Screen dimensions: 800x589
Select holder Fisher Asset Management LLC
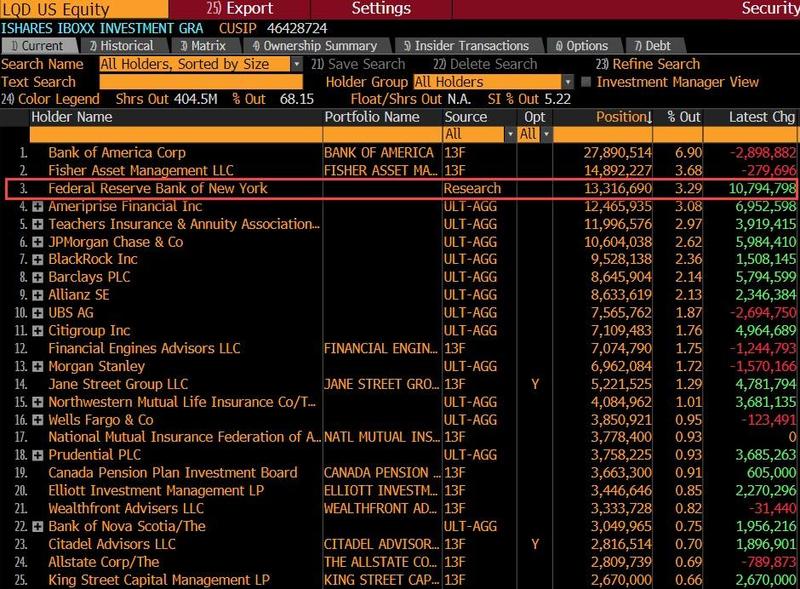pos(141,170)
